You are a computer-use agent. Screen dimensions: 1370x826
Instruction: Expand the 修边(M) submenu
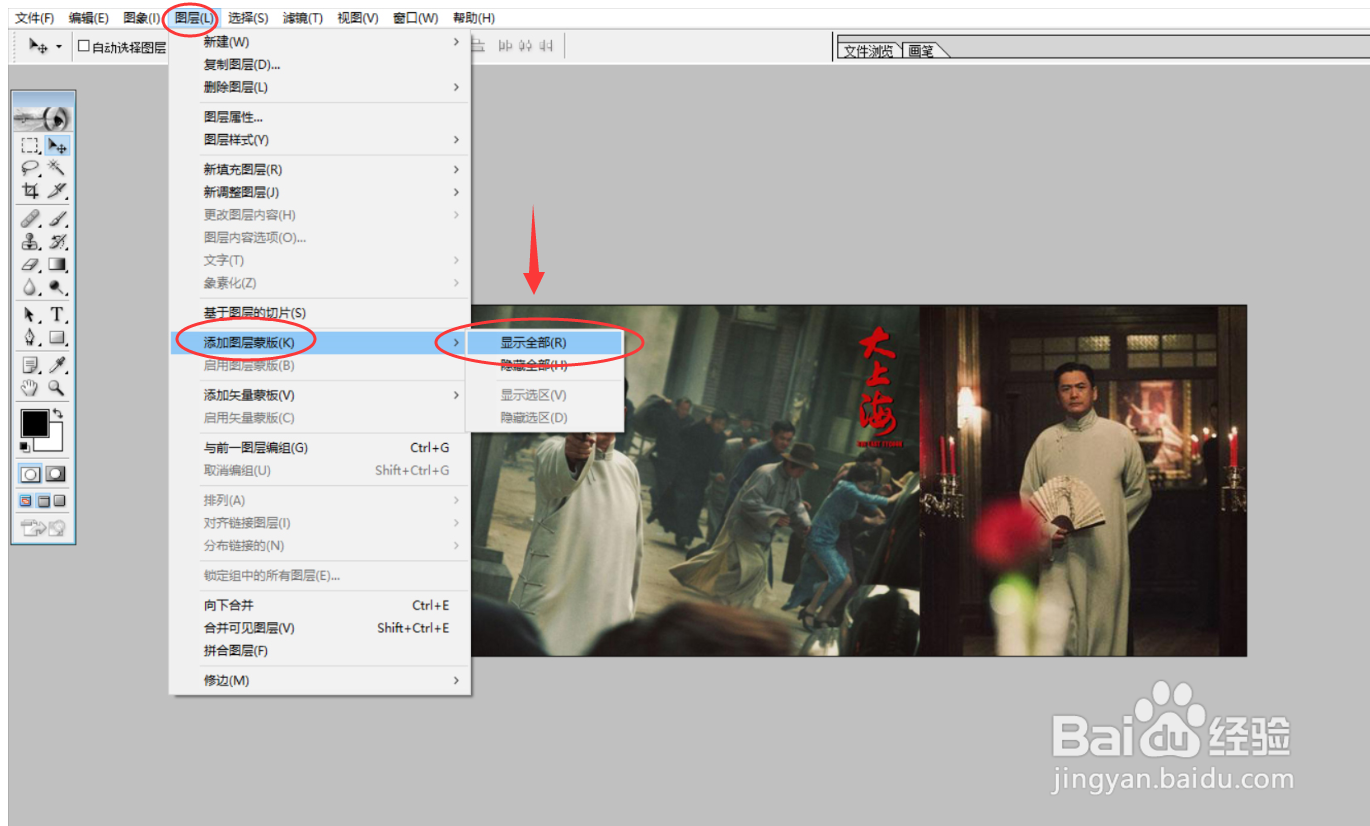point(456,680)
